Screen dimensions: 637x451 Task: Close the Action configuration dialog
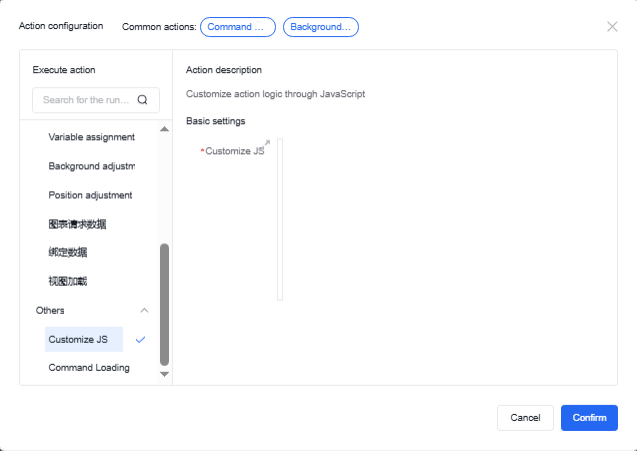612,26
